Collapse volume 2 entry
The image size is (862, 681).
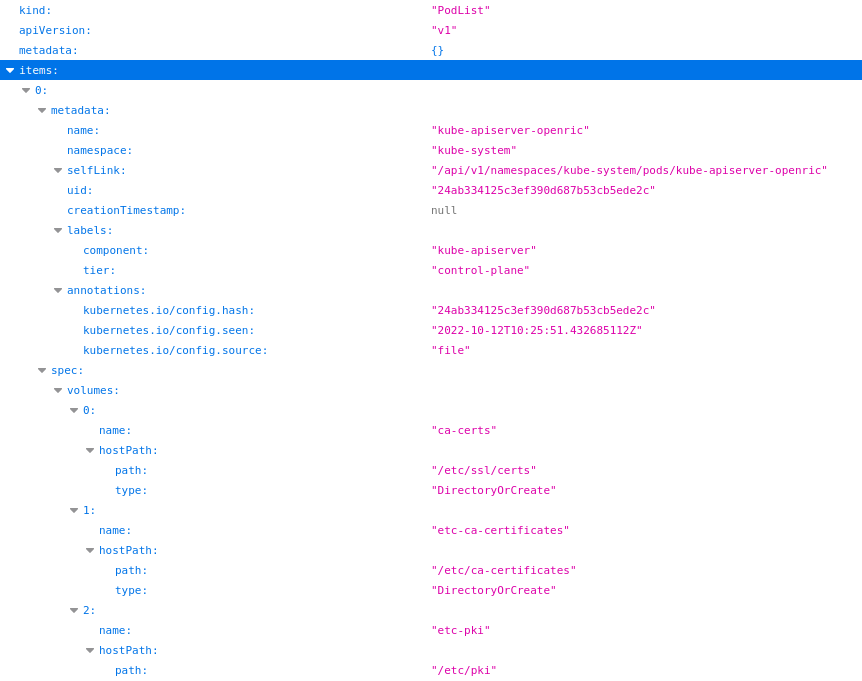(x=74, y=611)
